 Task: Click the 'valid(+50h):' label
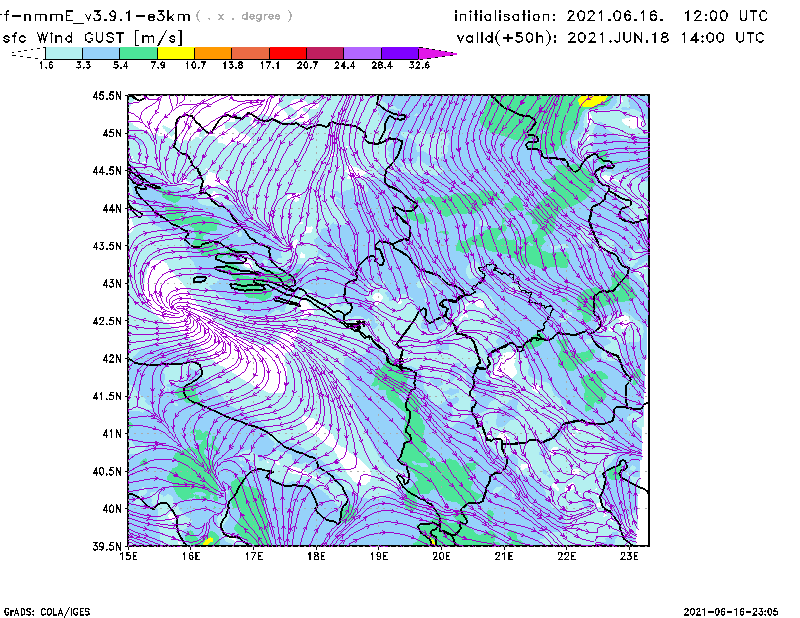click(x=507, y=38)
